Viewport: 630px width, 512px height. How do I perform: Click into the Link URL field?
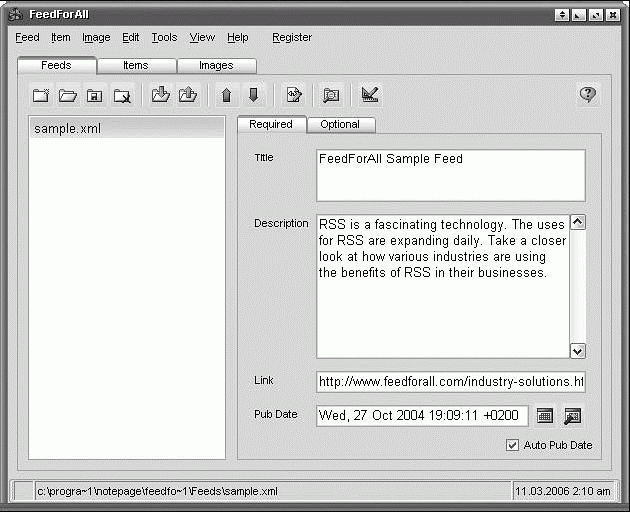pyautogui.click(x=451, y=381)
